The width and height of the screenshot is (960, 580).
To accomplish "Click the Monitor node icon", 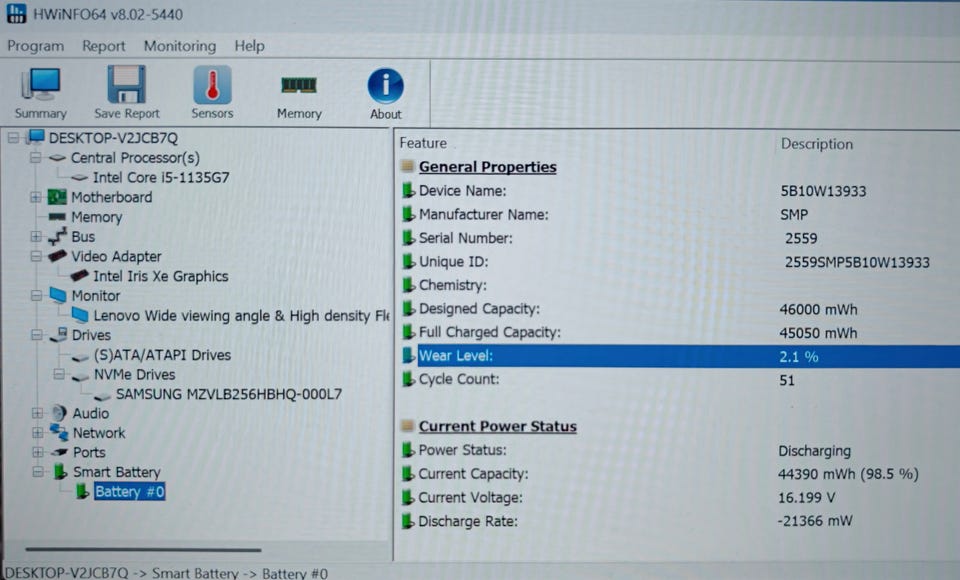I will pyautogui.click(x=58, y=295).
